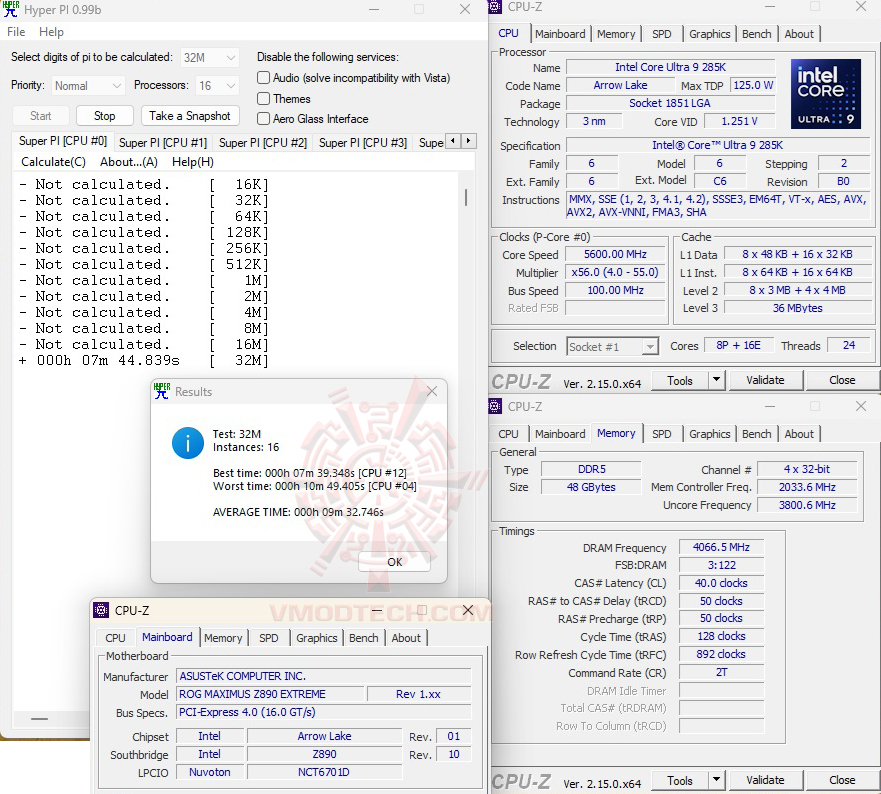
Task: Click Take a Snapshot button
Action: (x=190, y=116)
